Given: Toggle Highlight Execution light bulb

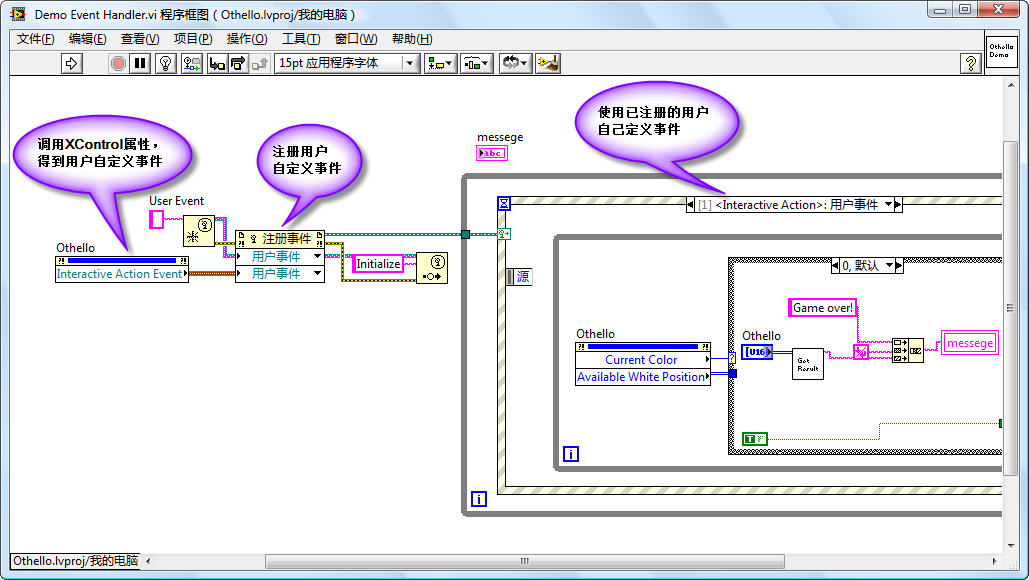Looking at the screenshot, I should 166,63.
